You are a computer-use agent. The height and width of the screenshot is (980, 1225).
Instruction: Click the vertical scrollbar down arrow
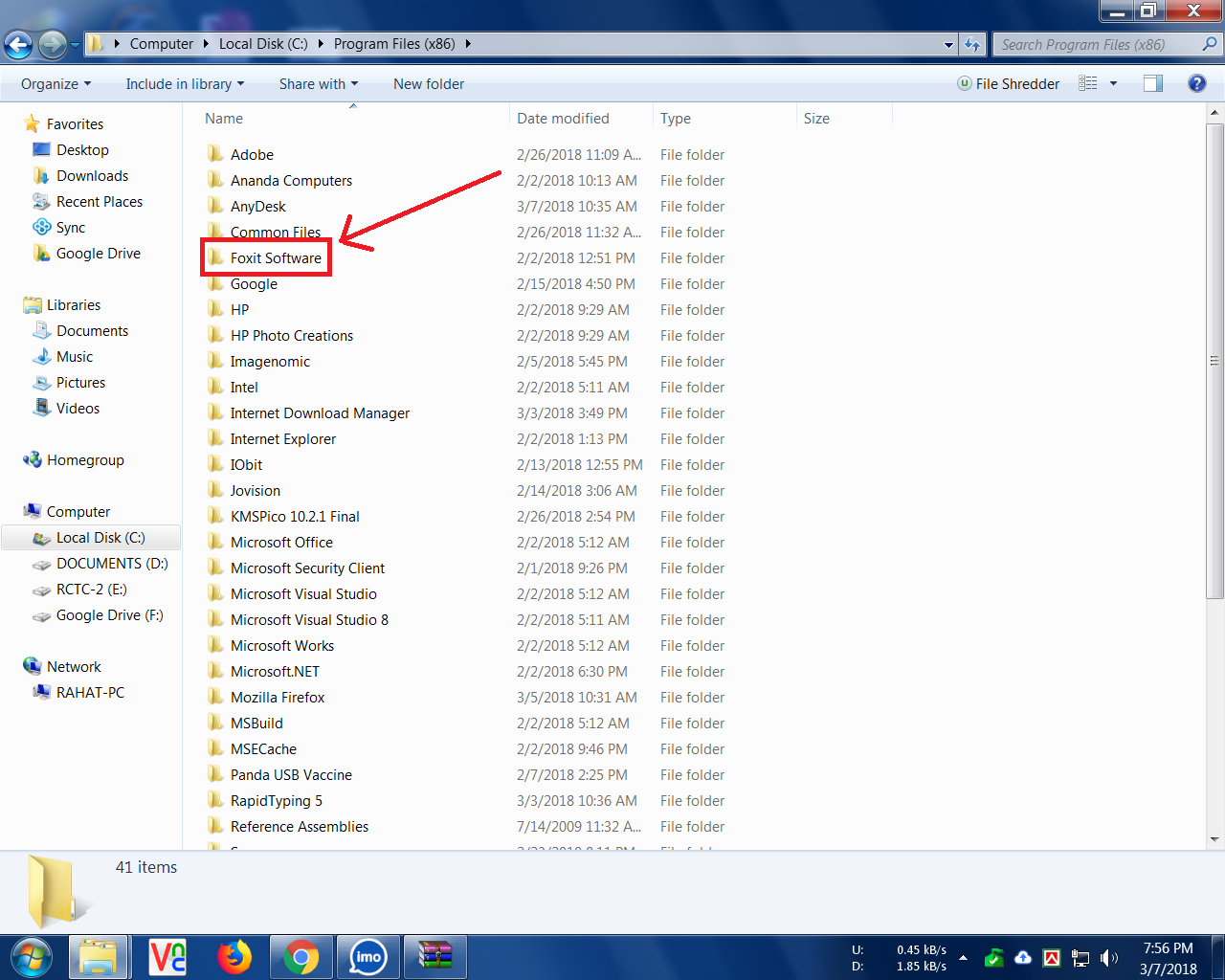pyautogui.click(x=1214, y=839)
